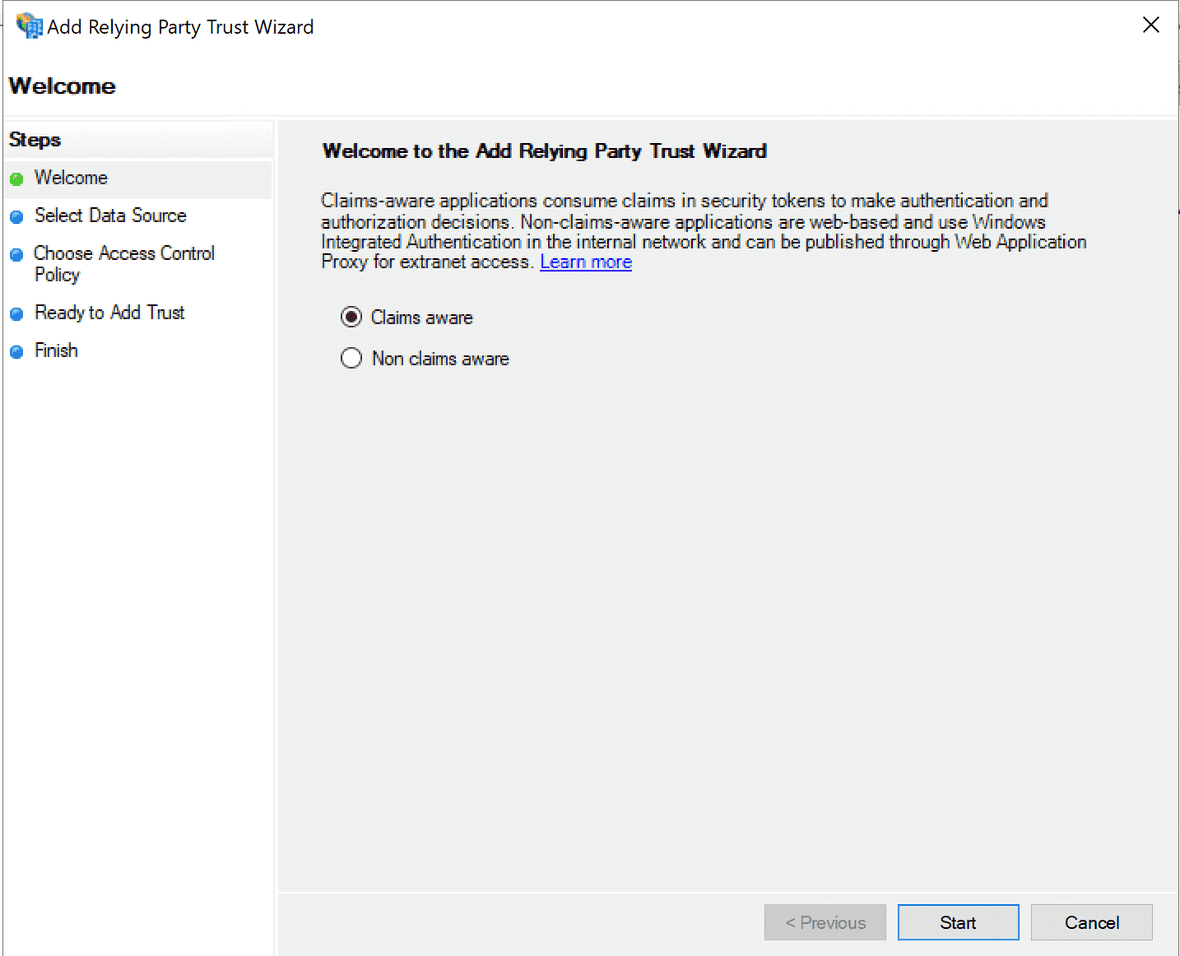
Task: Close the Add Relying Party Trust Wizard window
Action: pyautogui.click(x=1151, y=26)
